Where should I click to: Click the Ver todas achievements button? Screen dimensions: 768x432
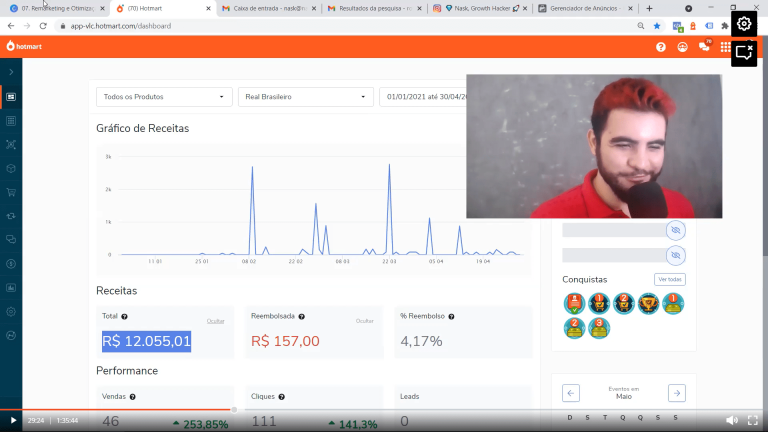670,279
